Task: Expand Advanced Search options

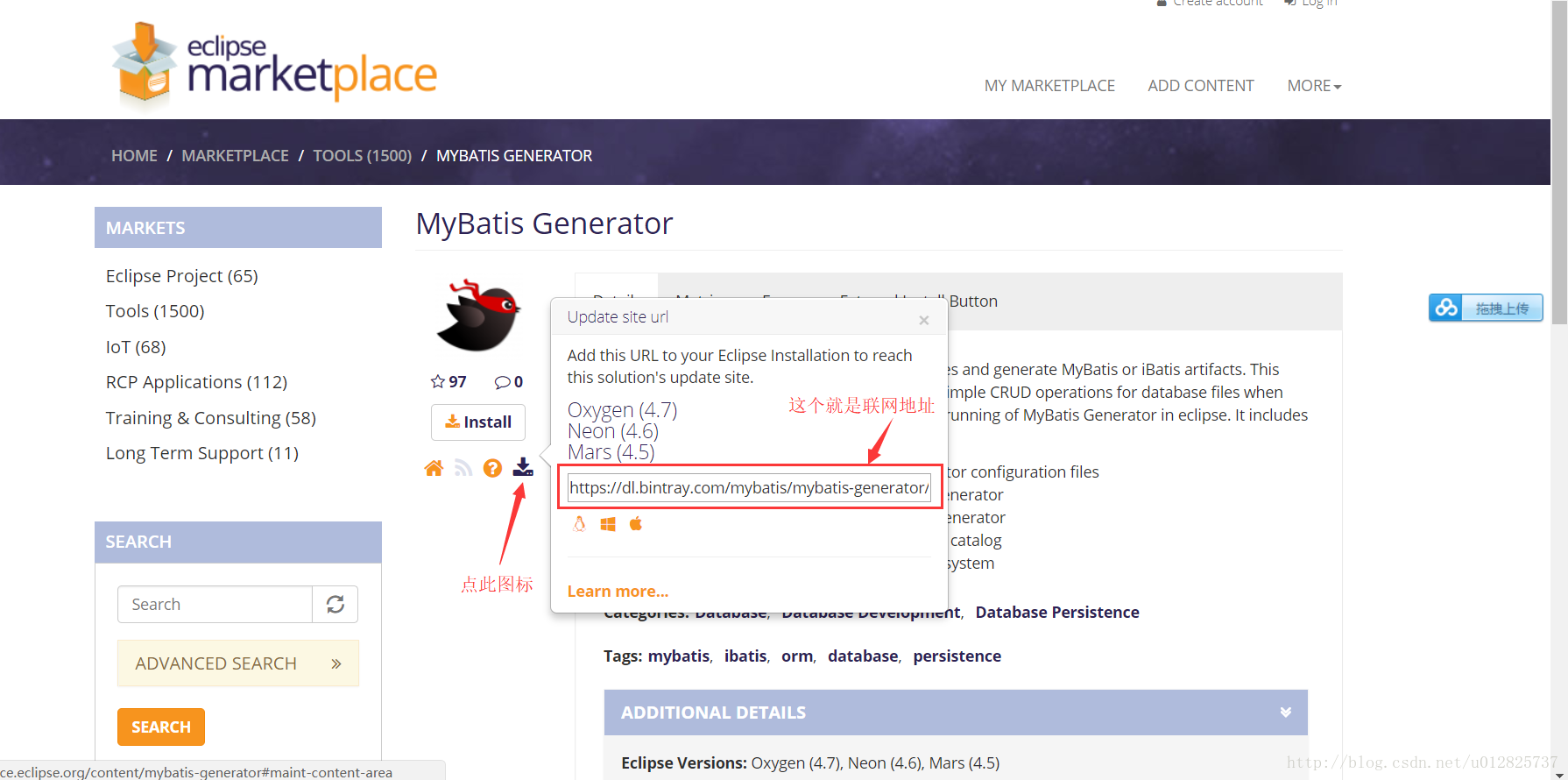Action: [238, 663]
